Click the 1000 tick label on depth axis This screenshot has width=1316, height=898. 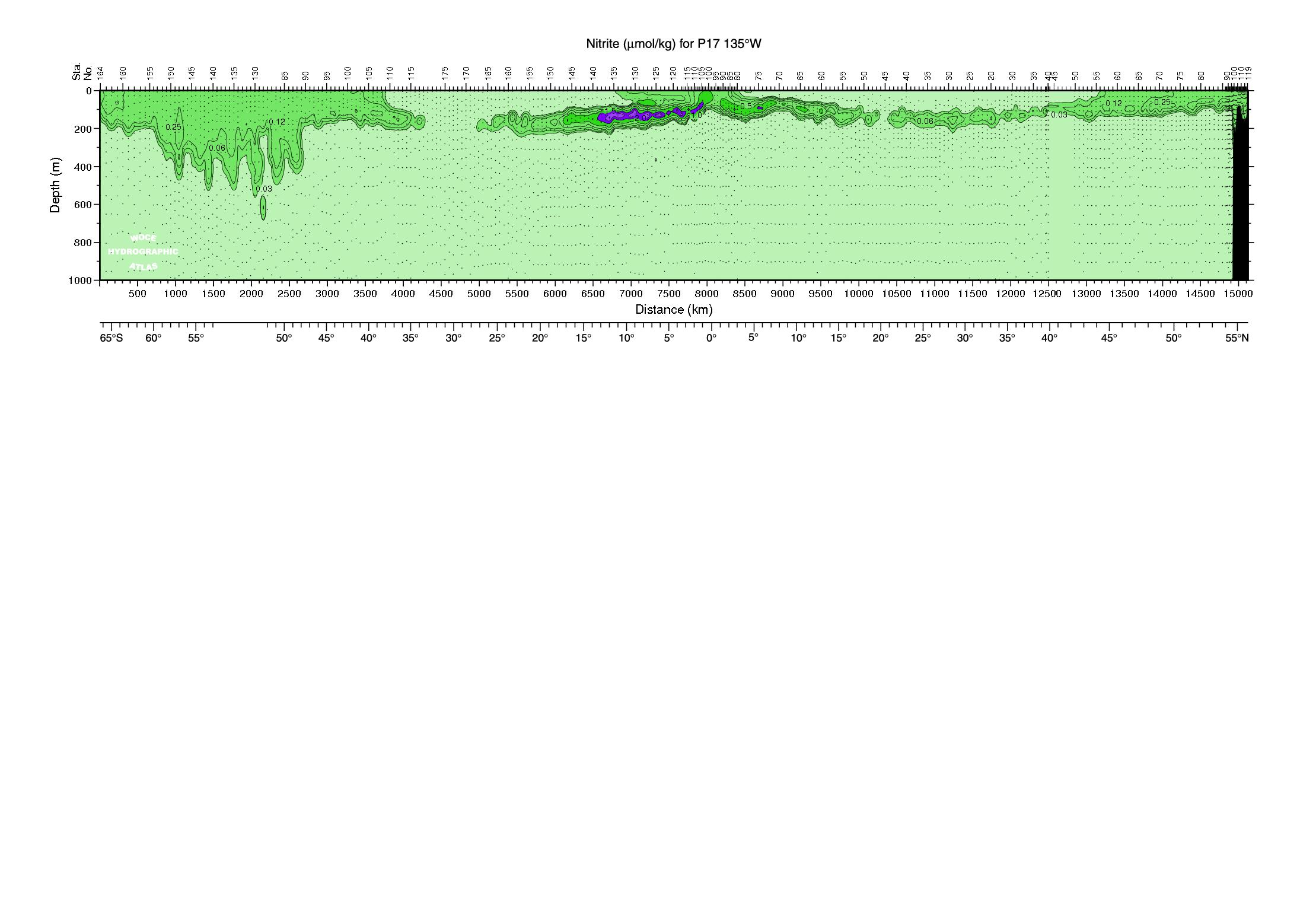click(81, 281)
